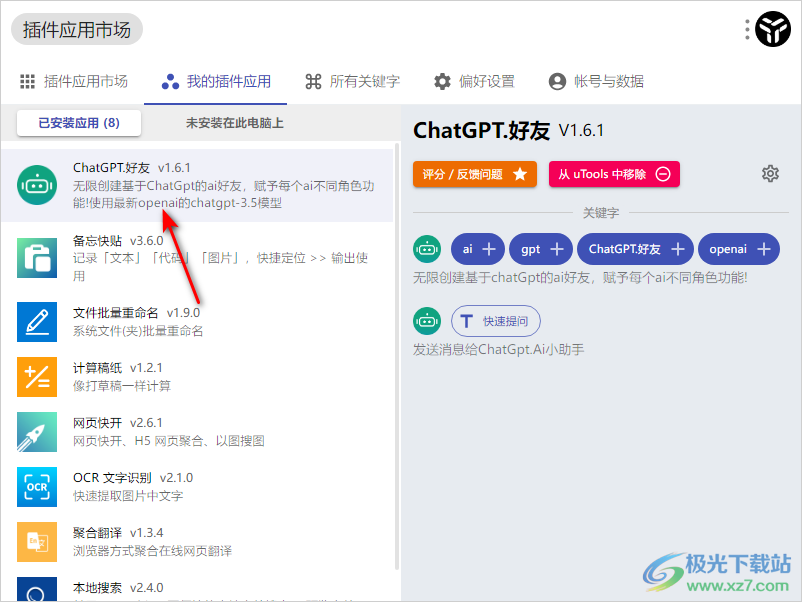The width and height of the screenshot is (802, 602).
Task: Select 聚合翻译 v1.3.4 plugin entry
Action: [x=197, y=542]
